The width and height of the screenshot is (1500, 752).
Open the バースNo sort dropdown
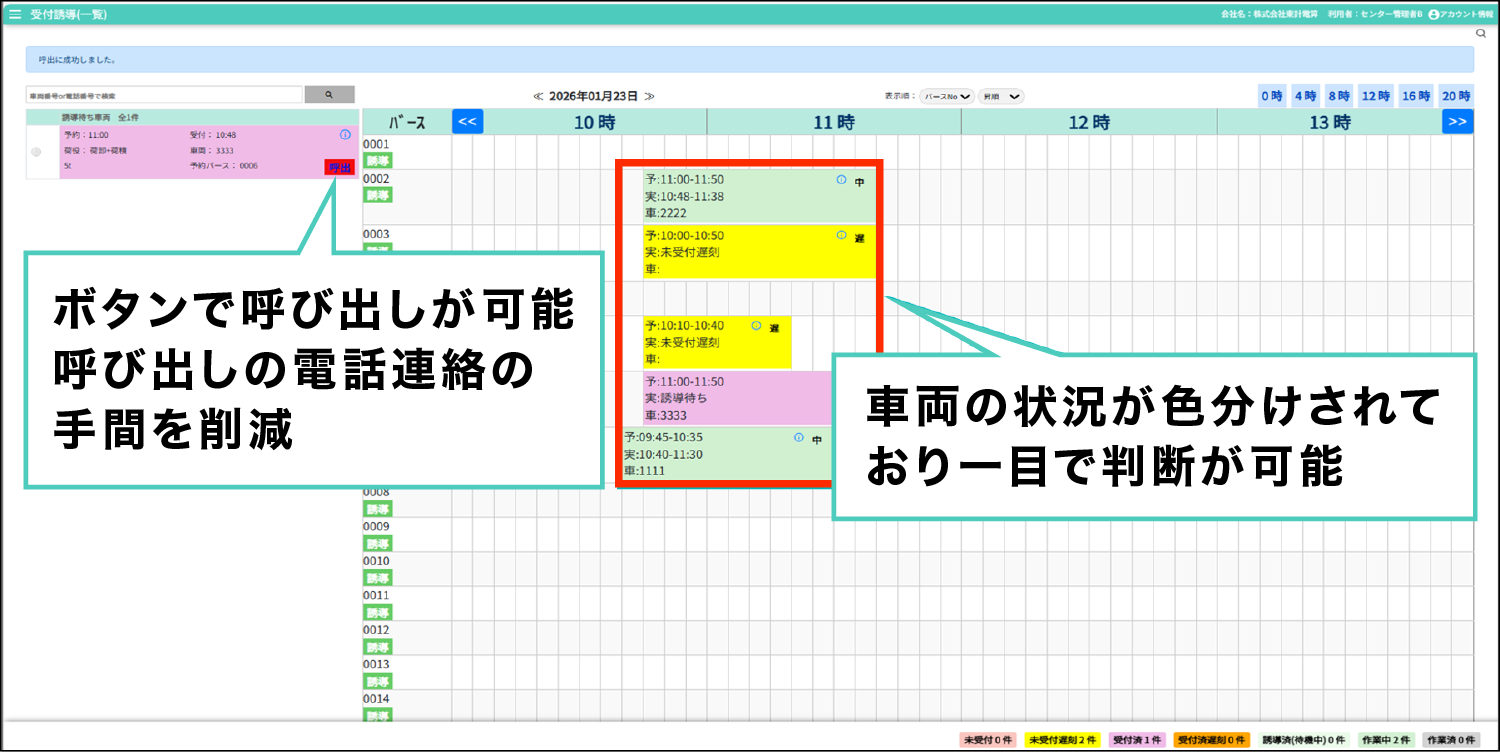point(946,97)
